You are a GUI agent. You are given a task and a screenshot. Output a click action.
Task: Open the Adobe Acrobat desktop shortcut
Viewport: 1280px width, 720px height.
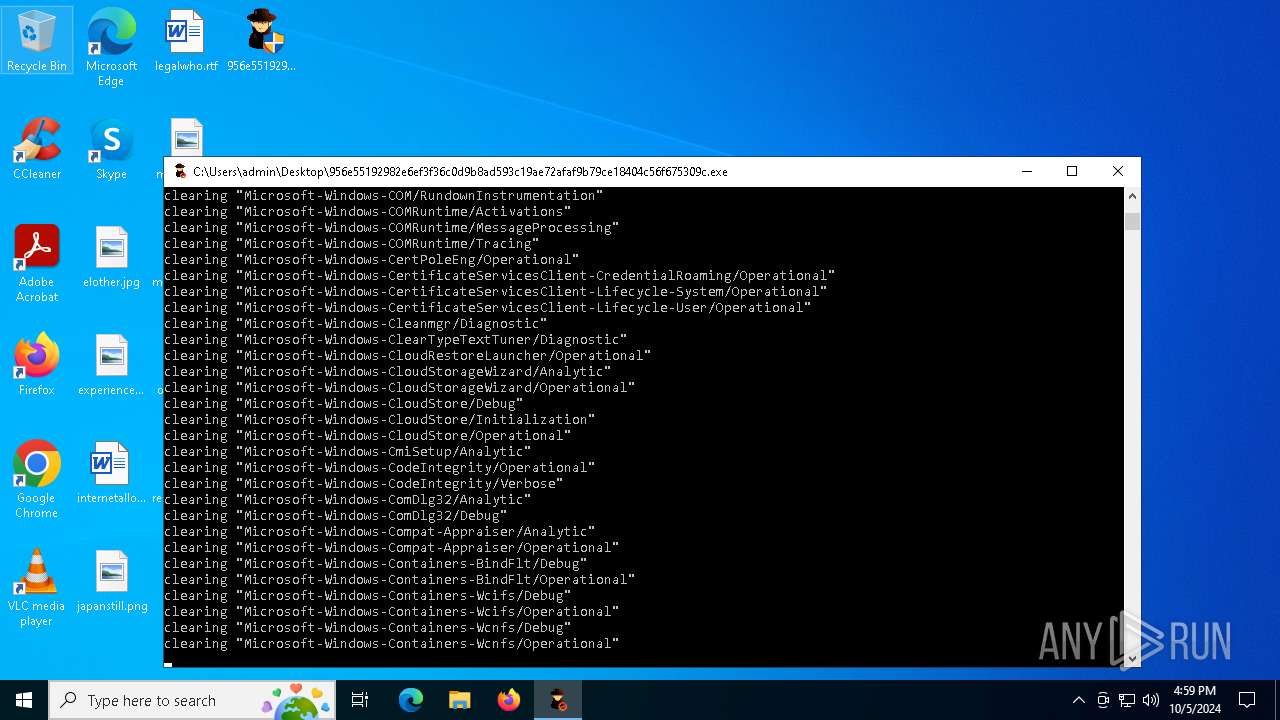click(37, 263)
